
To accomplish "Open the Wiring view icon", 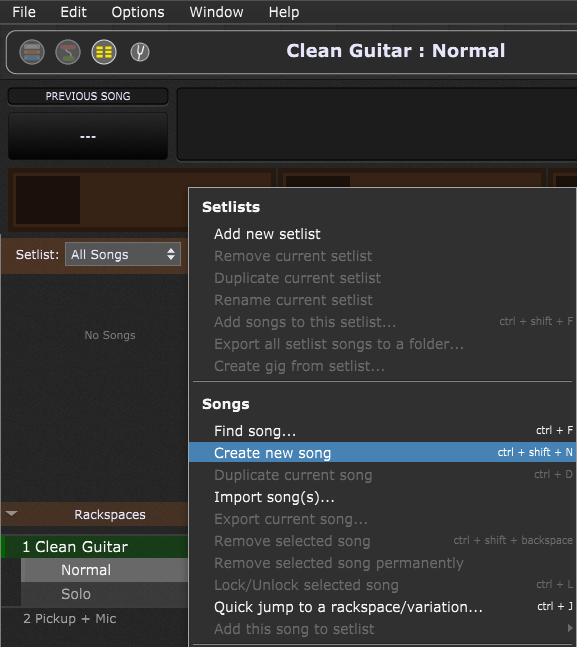I will pos(68,52).
